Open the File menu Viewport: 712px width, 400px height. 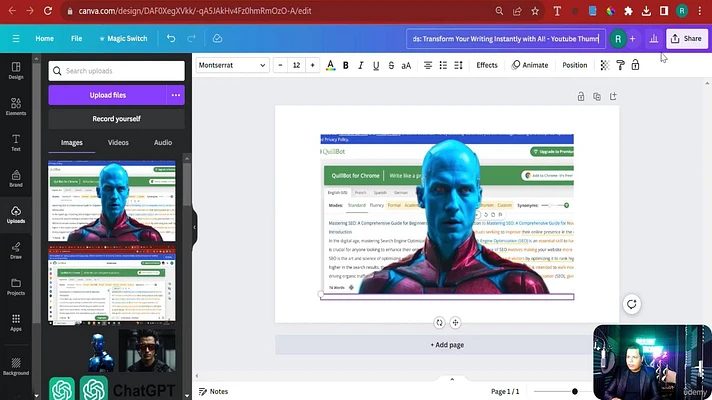click(76, 39)
